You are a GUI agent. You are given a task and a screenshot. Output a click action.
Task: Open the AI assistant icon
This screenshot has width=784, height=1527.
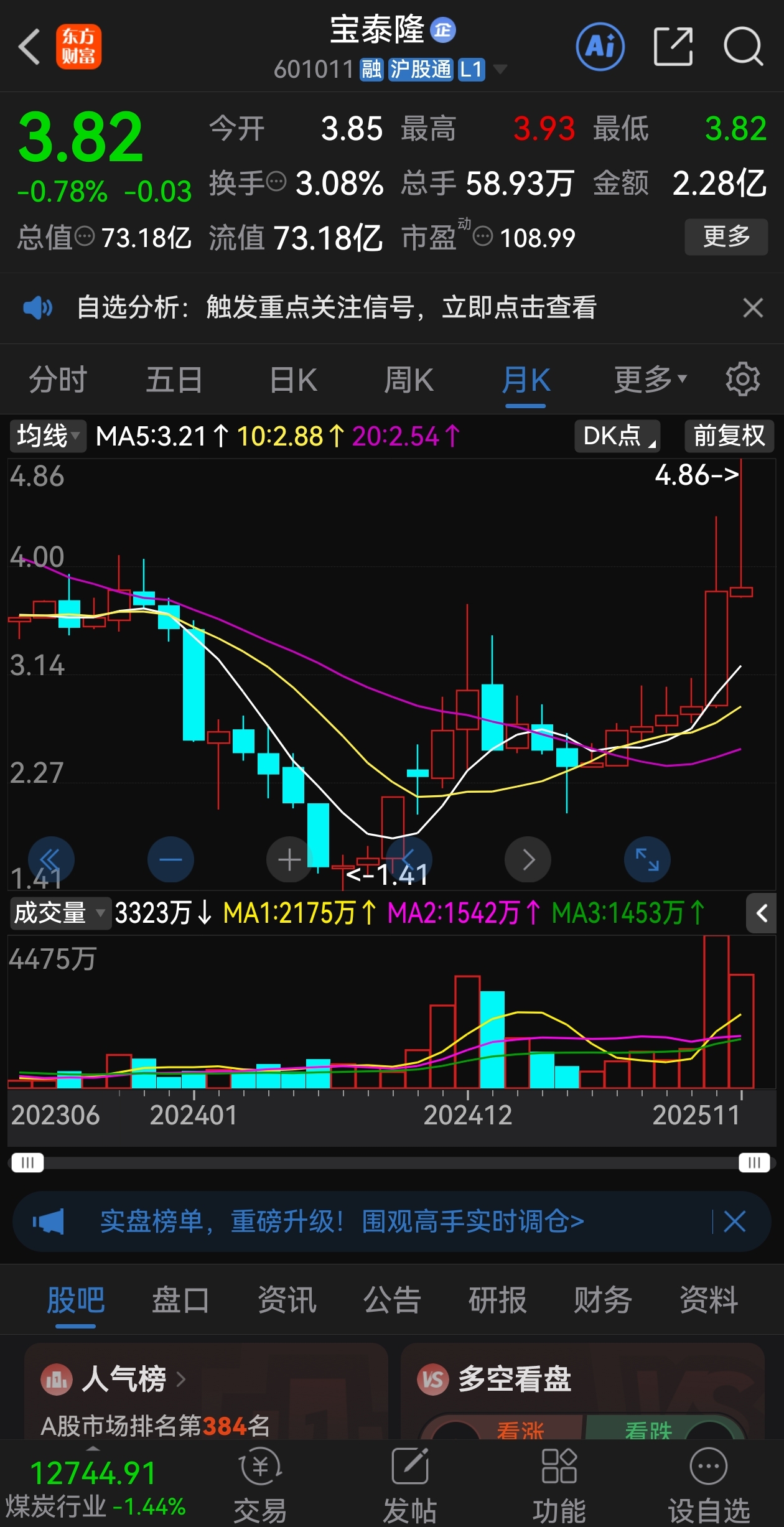point(600,47)
